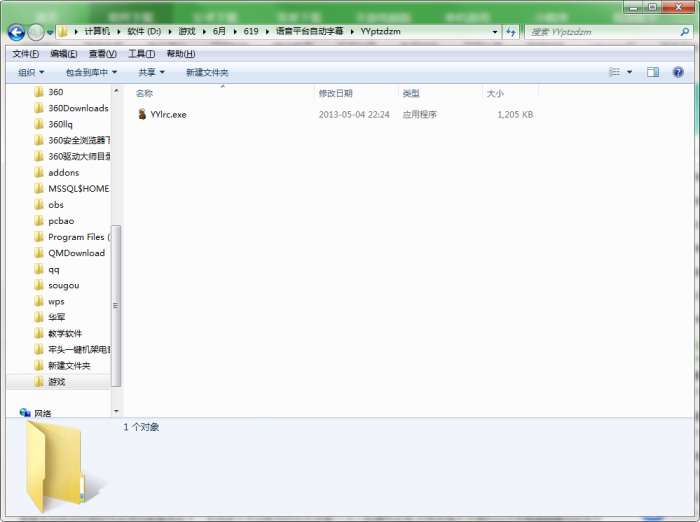Image resolution: width=700 pixels, height=522 pixels.
Task: Click the search magnifier icon
Action: (x=685, y=32)
